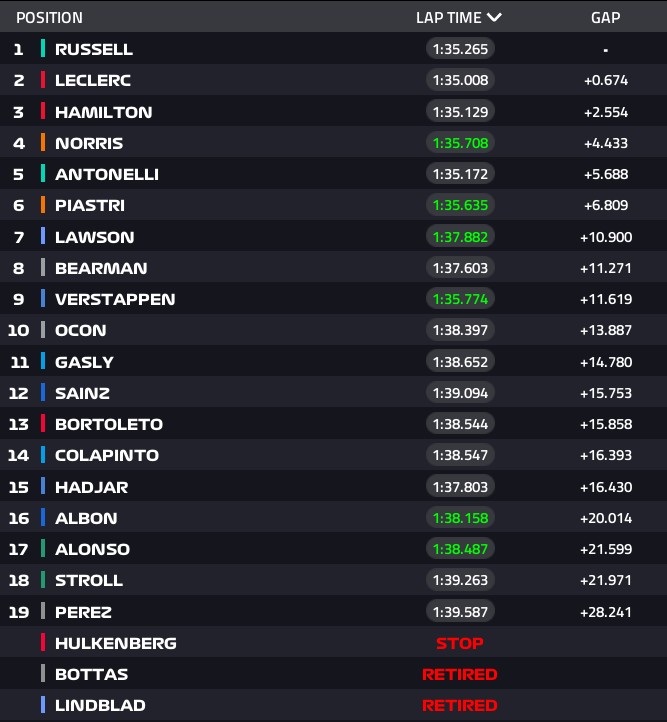Click Hulkenberg's red team color marker
This screenshot has height=722, width=667.
(x=43, y=643)
